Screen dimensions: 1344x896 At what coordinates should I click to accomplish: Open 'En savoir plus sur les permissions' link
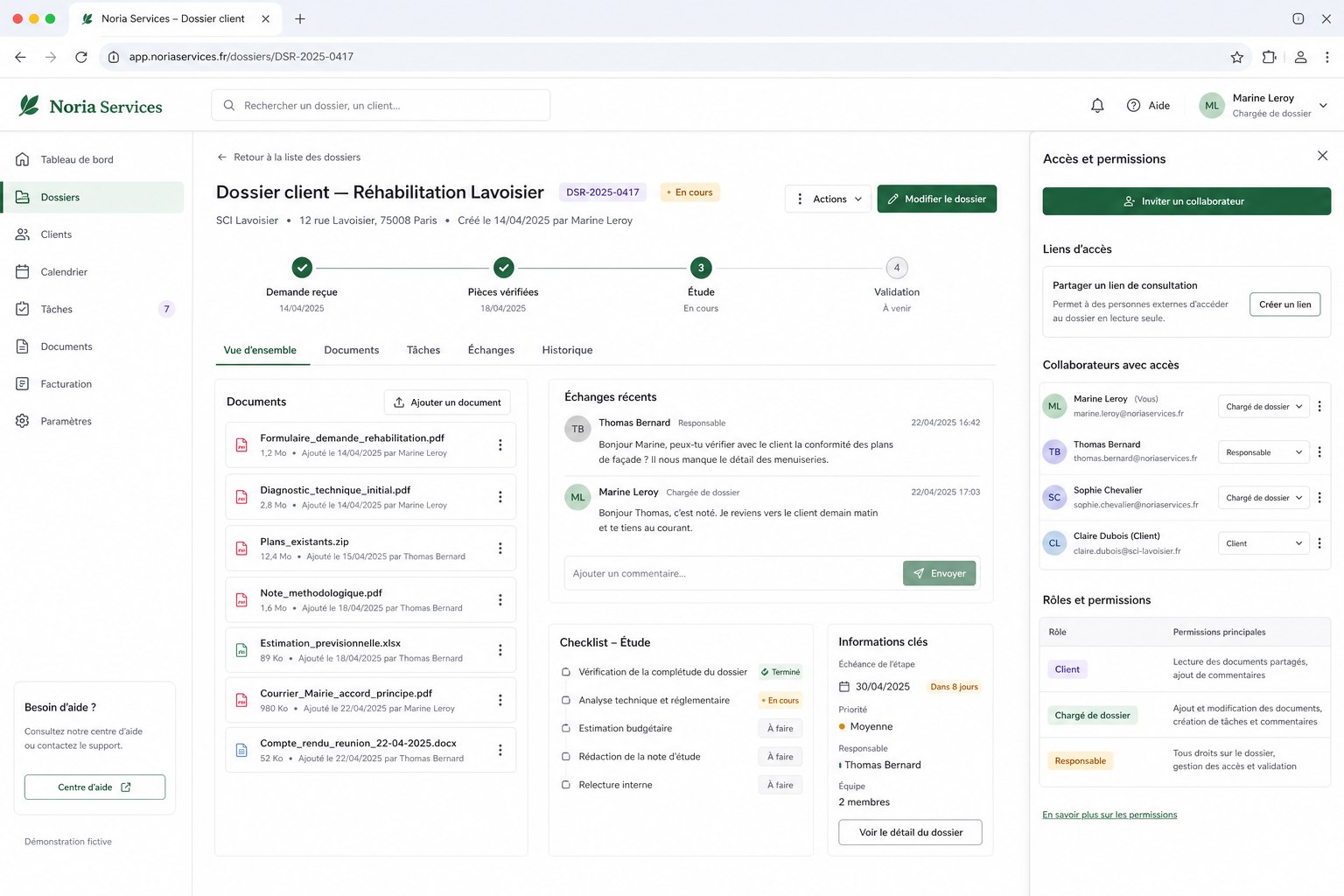pos(1109,815)
